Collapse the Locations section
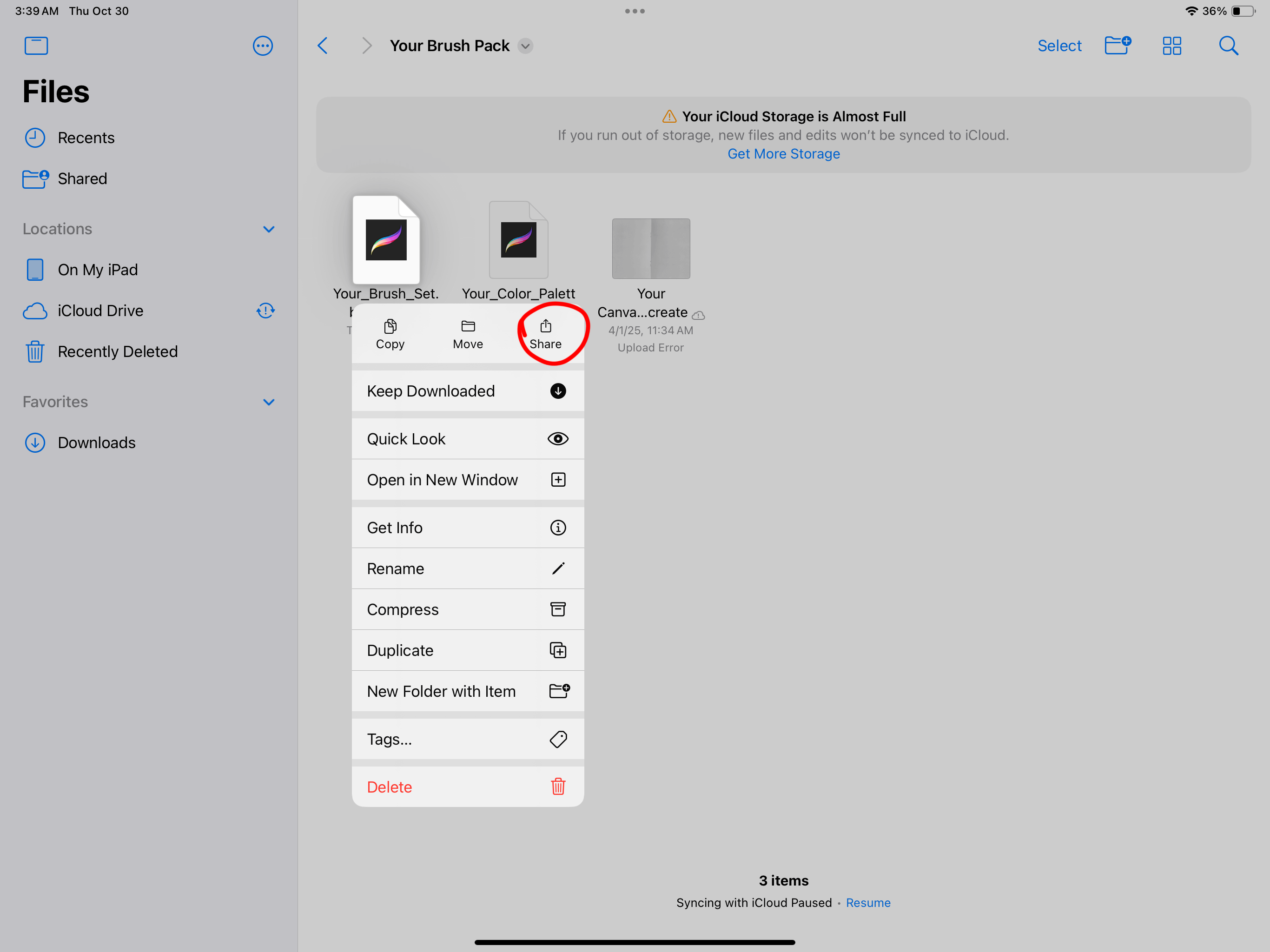This screenshot has width=1270, height=952. pyautogui.click(x=268, y=229)
